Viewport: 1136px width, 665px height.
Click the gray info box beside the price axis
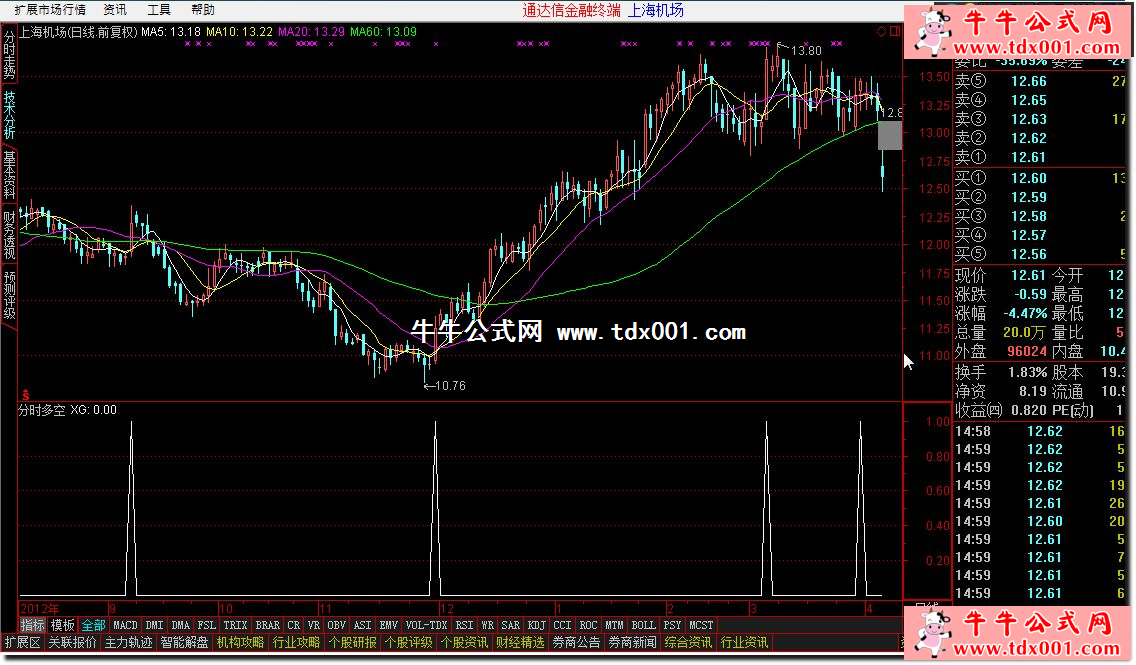click(x=890, y=136)
